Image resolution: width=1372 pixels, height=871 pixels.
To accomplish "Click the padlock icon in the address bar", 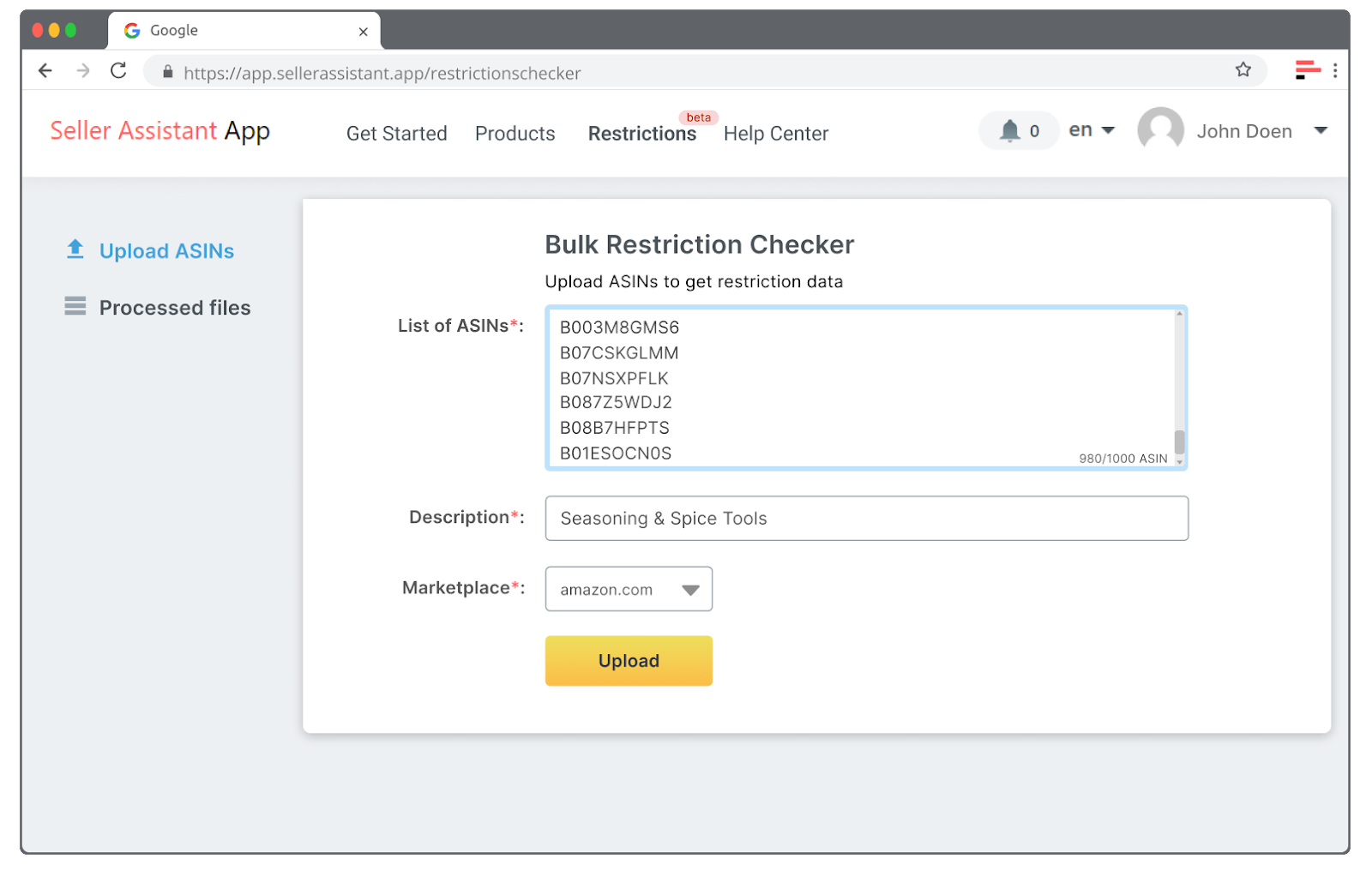I will pyautogui.click(x=168, y=72).
